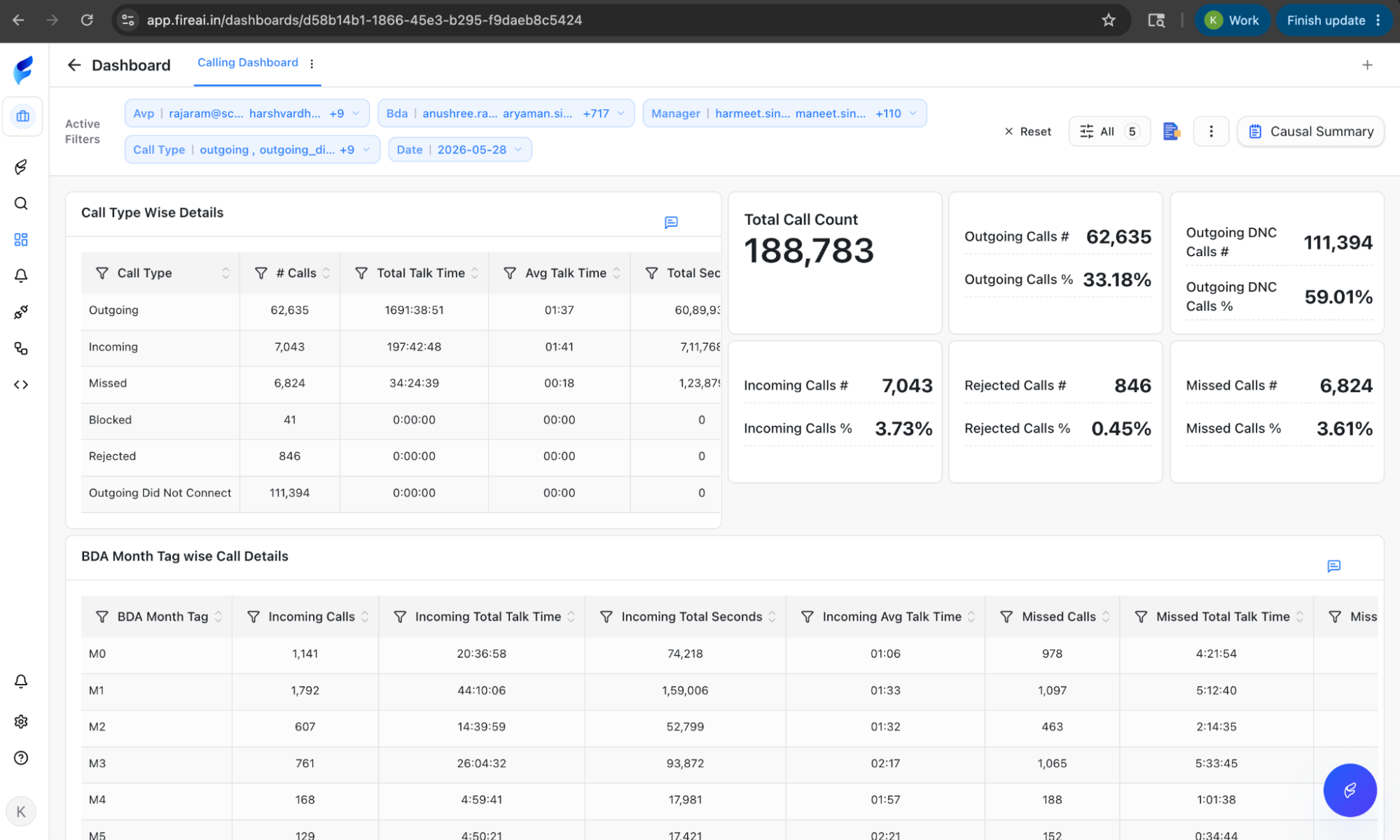Add a new tab with the plus icon

pyautogui.click(x=1367, y=65)
